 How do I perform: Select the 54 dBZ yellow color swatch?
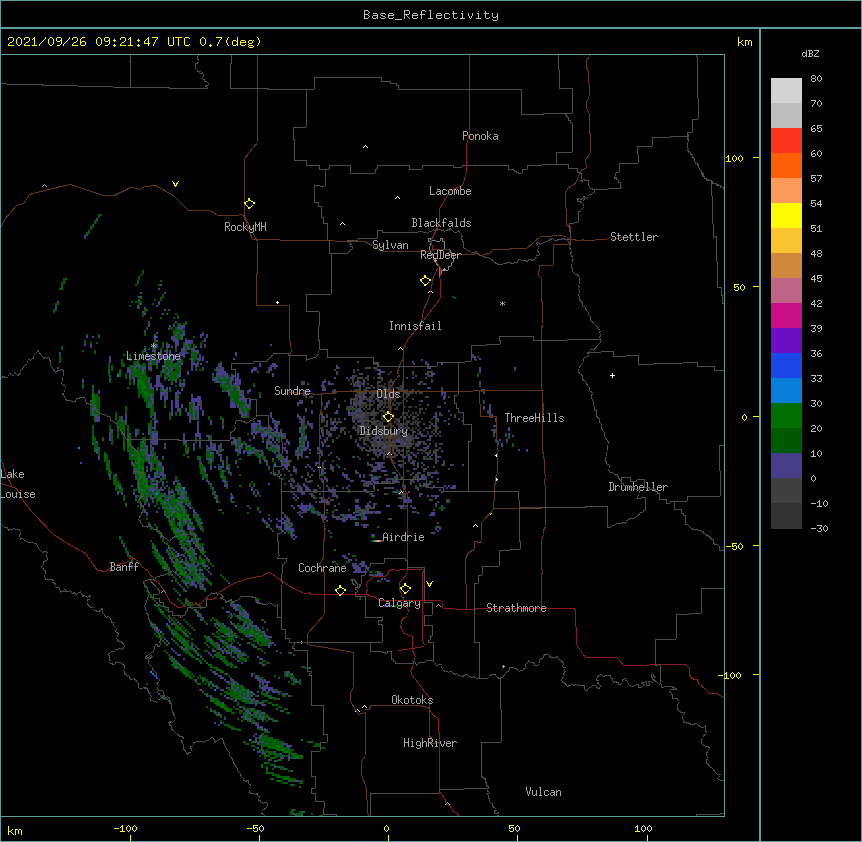point(786,215)
